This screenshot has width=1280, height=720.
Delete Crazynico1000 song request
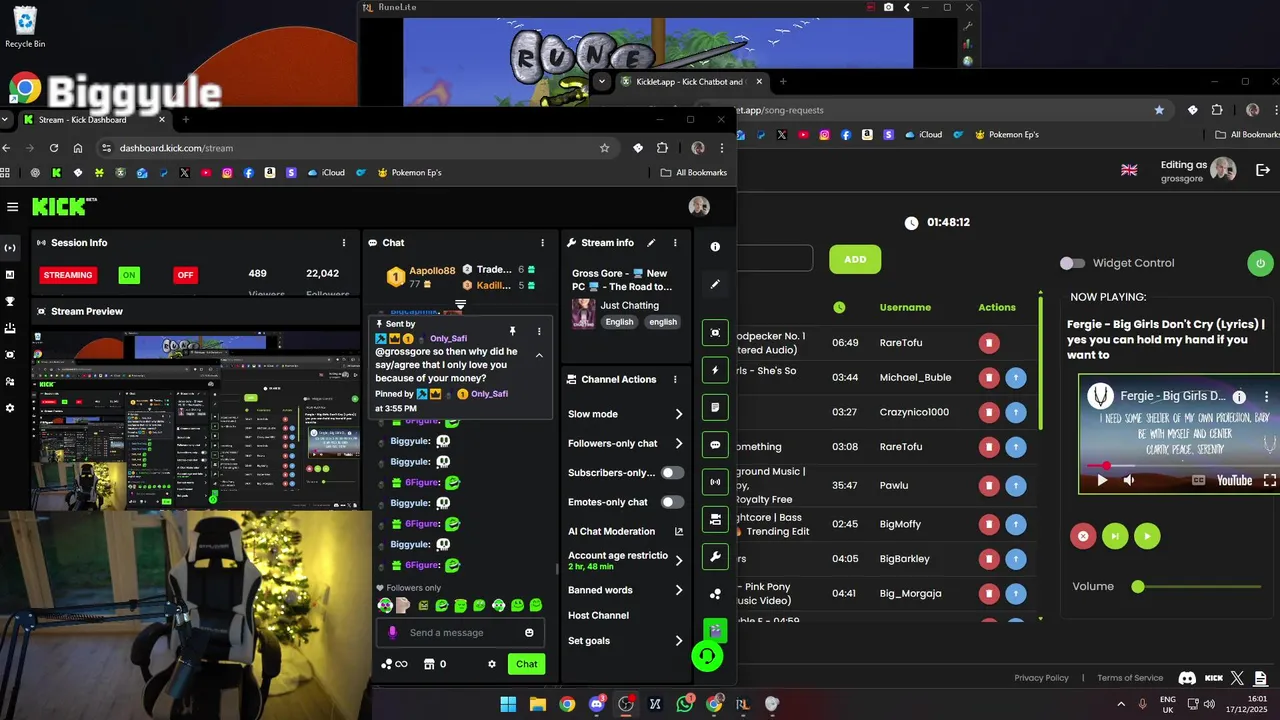pos(989,412)
